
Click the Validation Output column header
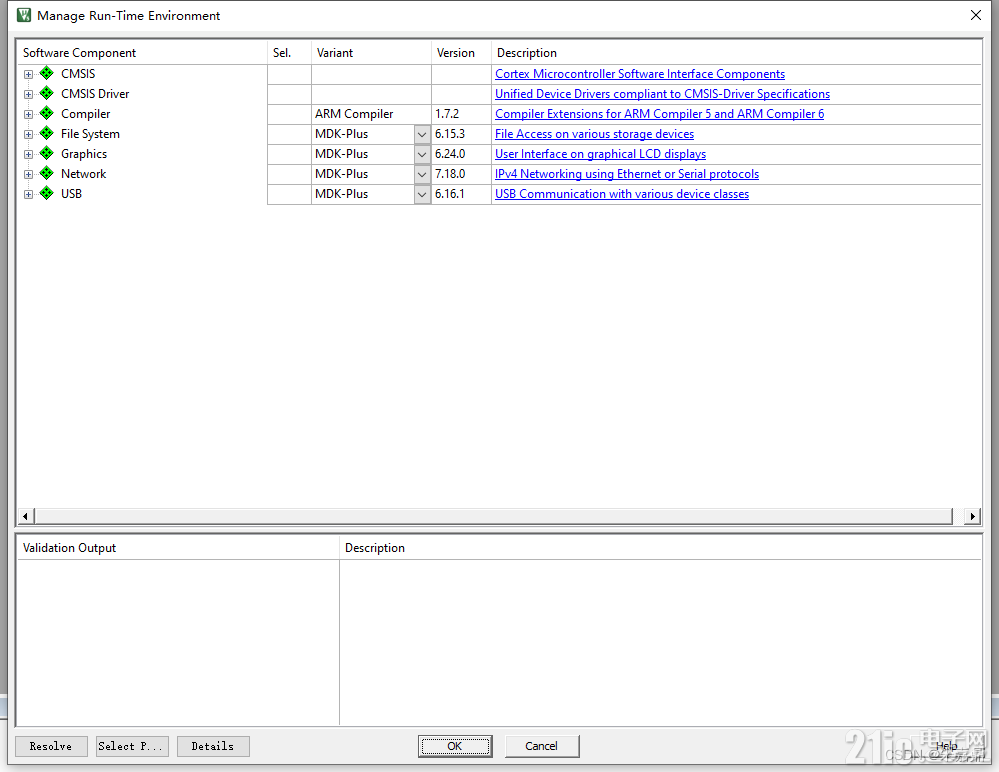coord(178,548)
